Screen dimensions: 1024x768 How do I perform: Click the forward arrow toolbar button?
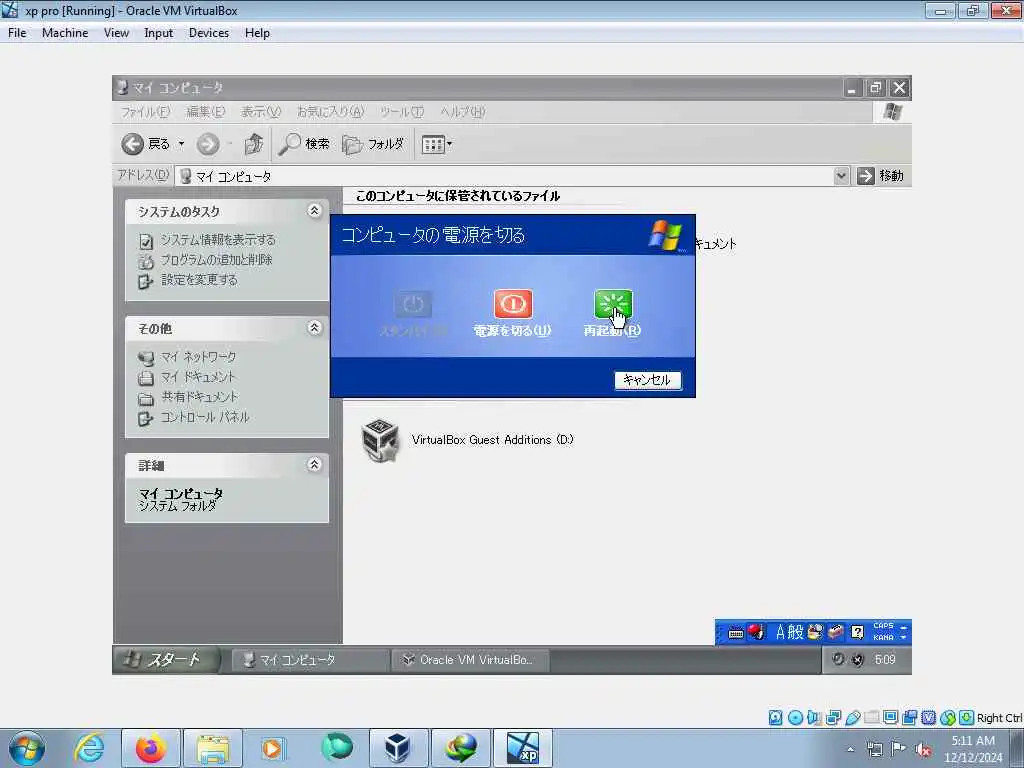pyautogui.click(x=208, y=144)
